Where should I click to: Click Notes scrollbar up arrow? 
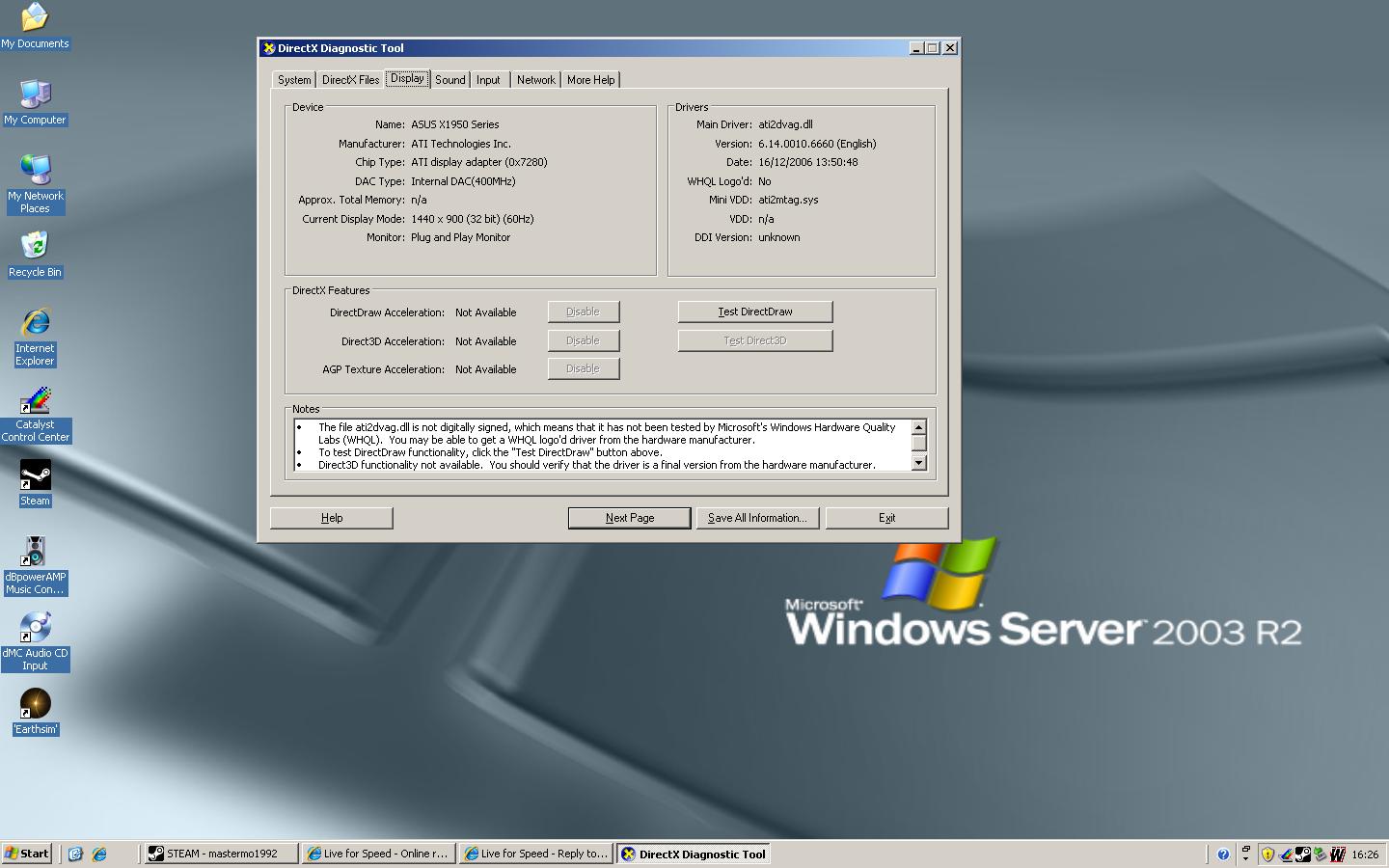(919, 427)
